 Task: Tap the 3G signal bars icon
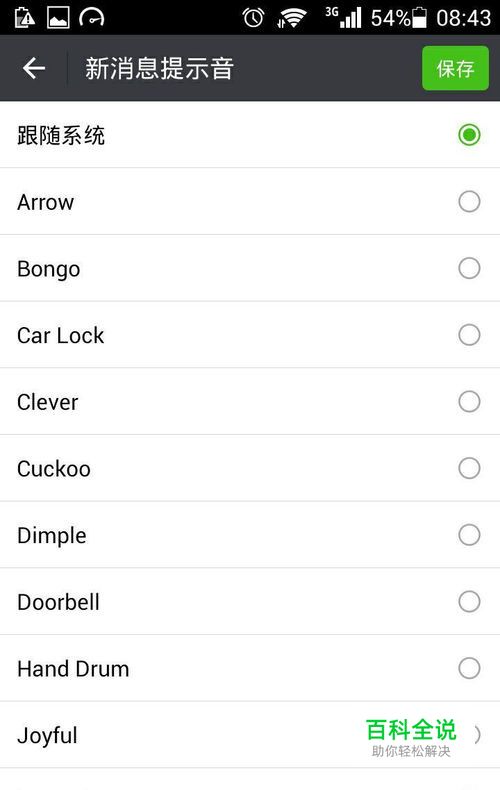coord(344,18)
